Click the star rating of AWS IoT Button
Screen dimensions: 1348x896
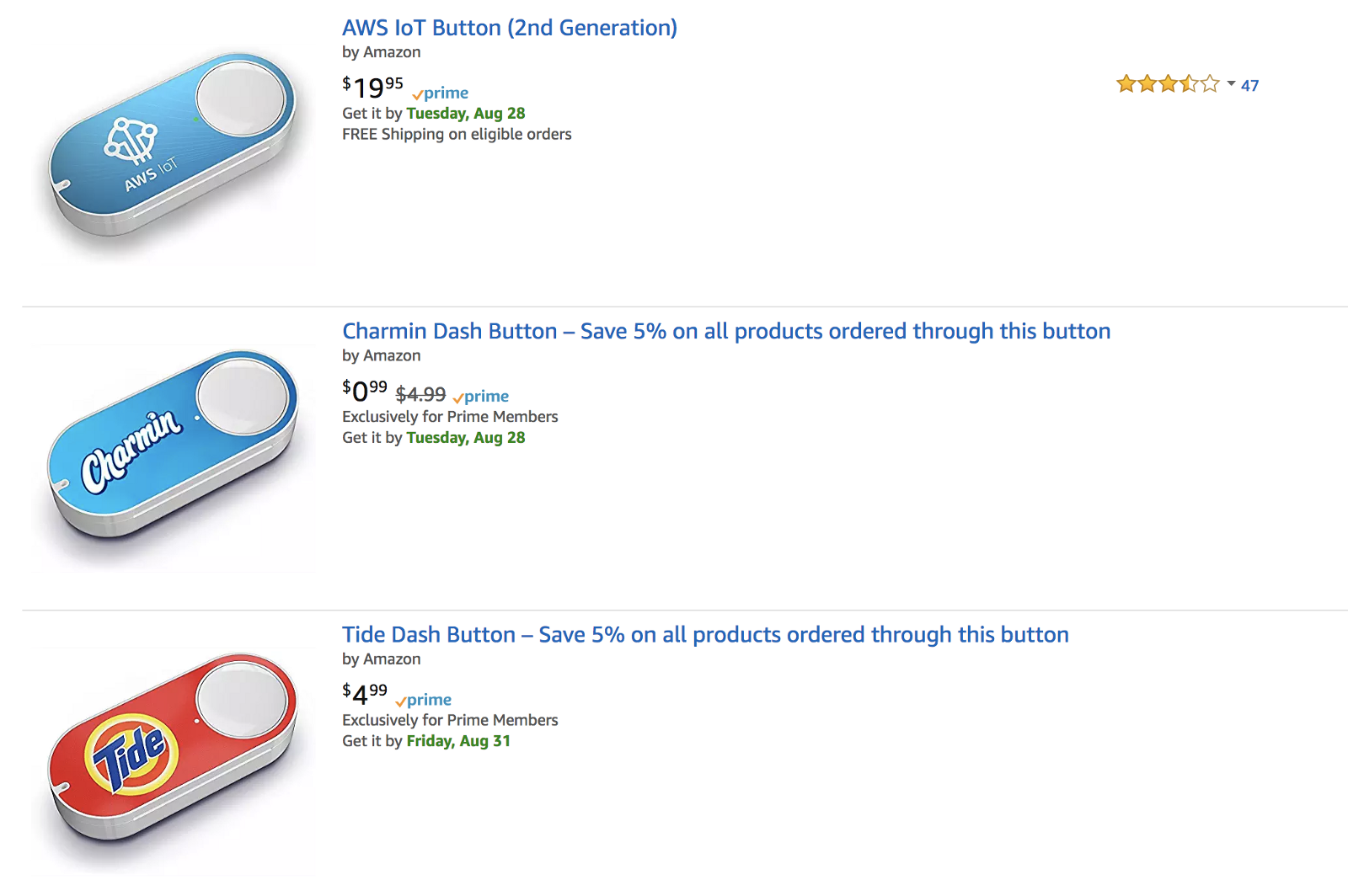(x=1167, y=84)
